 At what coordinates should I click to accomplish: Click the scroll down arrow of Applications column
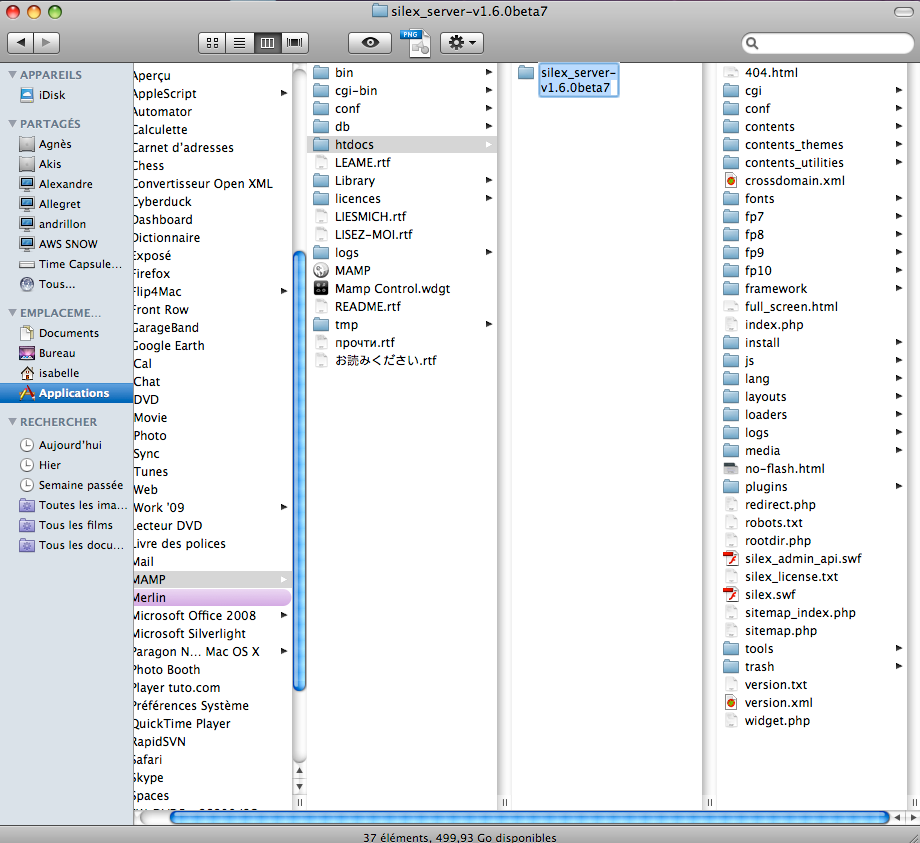[299, 787]
